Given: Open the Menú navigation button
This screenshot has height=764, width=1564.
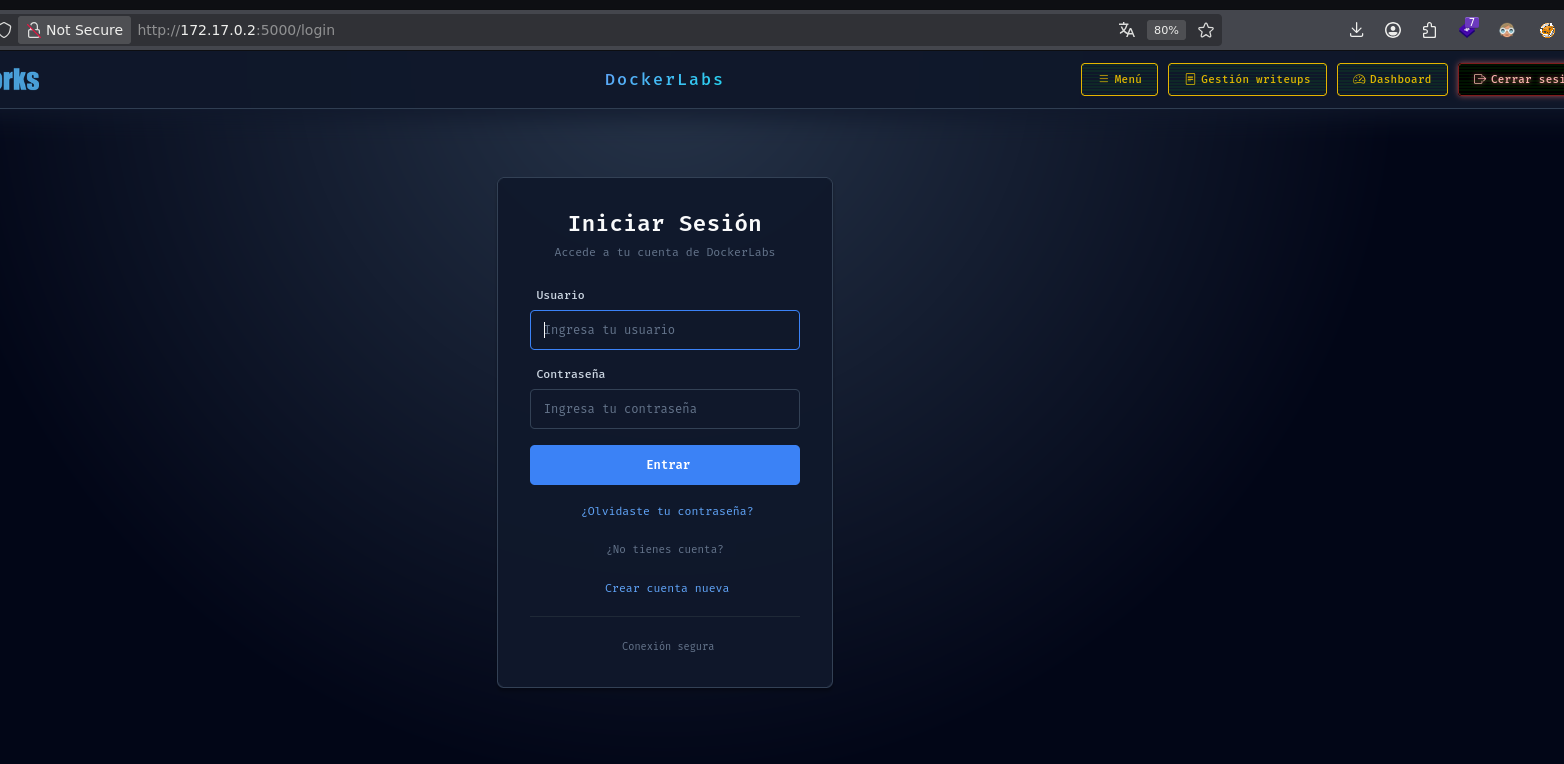Looking at the screenshot, I should [1119, 79].
